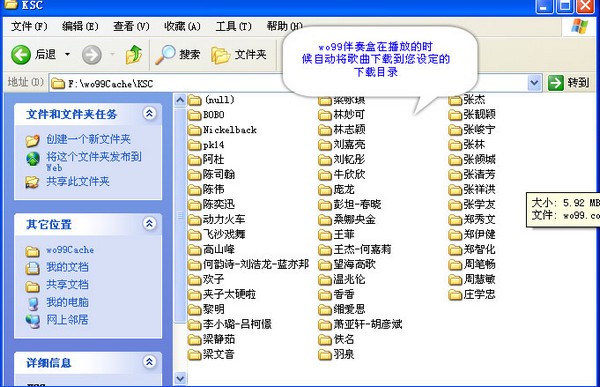
Task: Click 创建一个新文件夹 link
Action: click(x=88, y=139)
